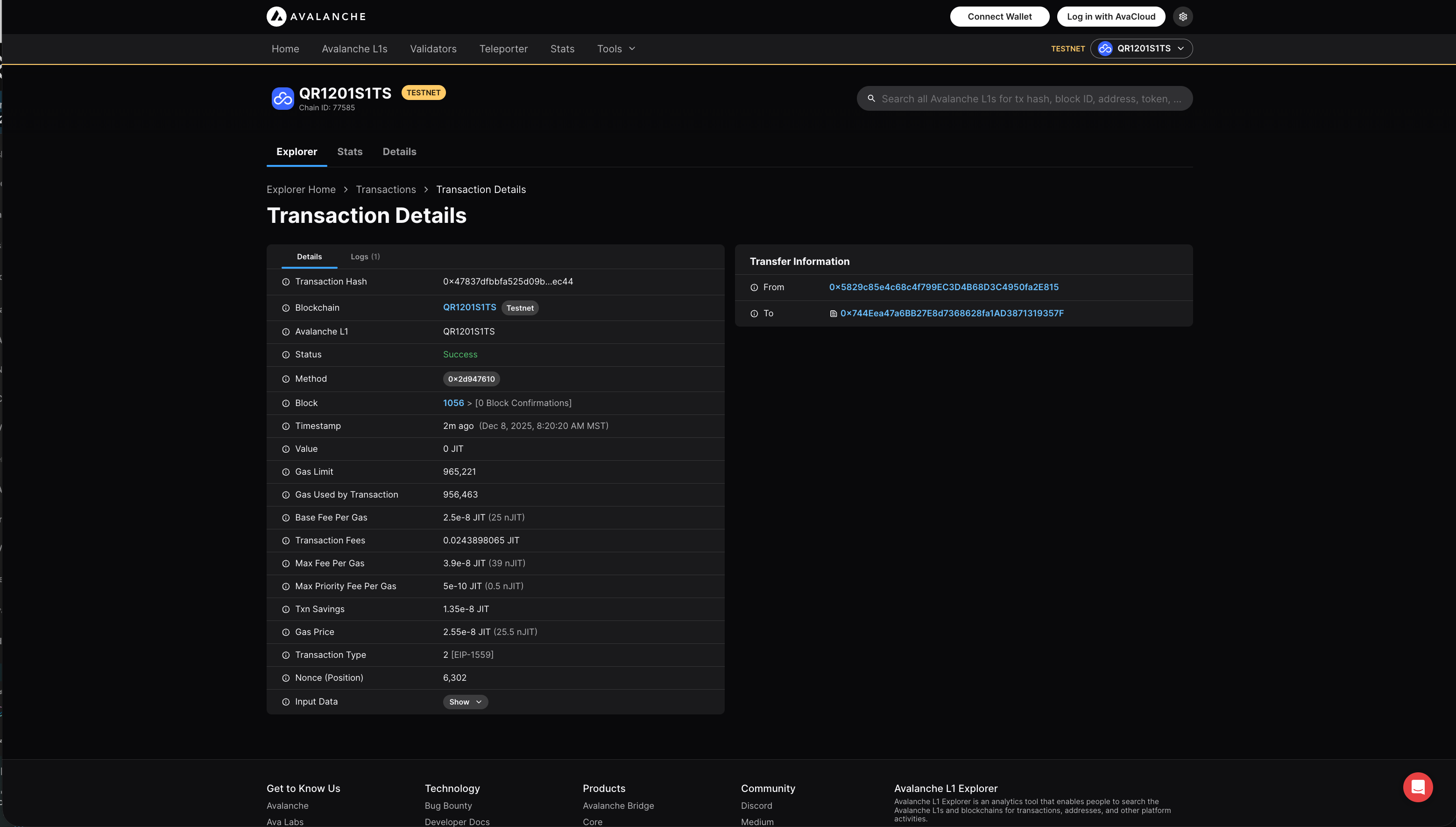Click info icon next to Status
The width and height of the screenshot is (1456, 827).
(x=285, y=355)
